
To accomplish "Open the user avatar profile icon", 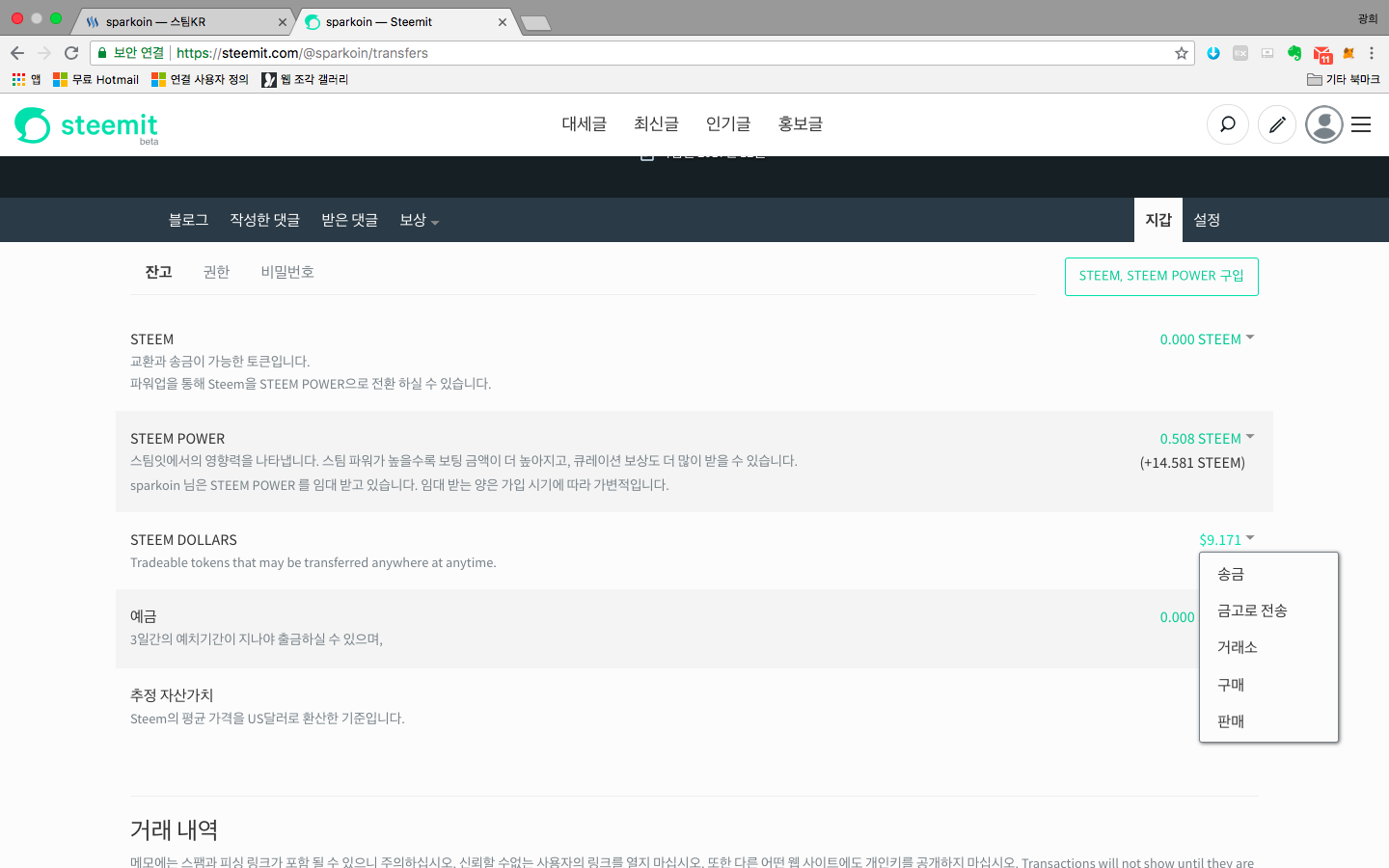I will [1324, 124].
